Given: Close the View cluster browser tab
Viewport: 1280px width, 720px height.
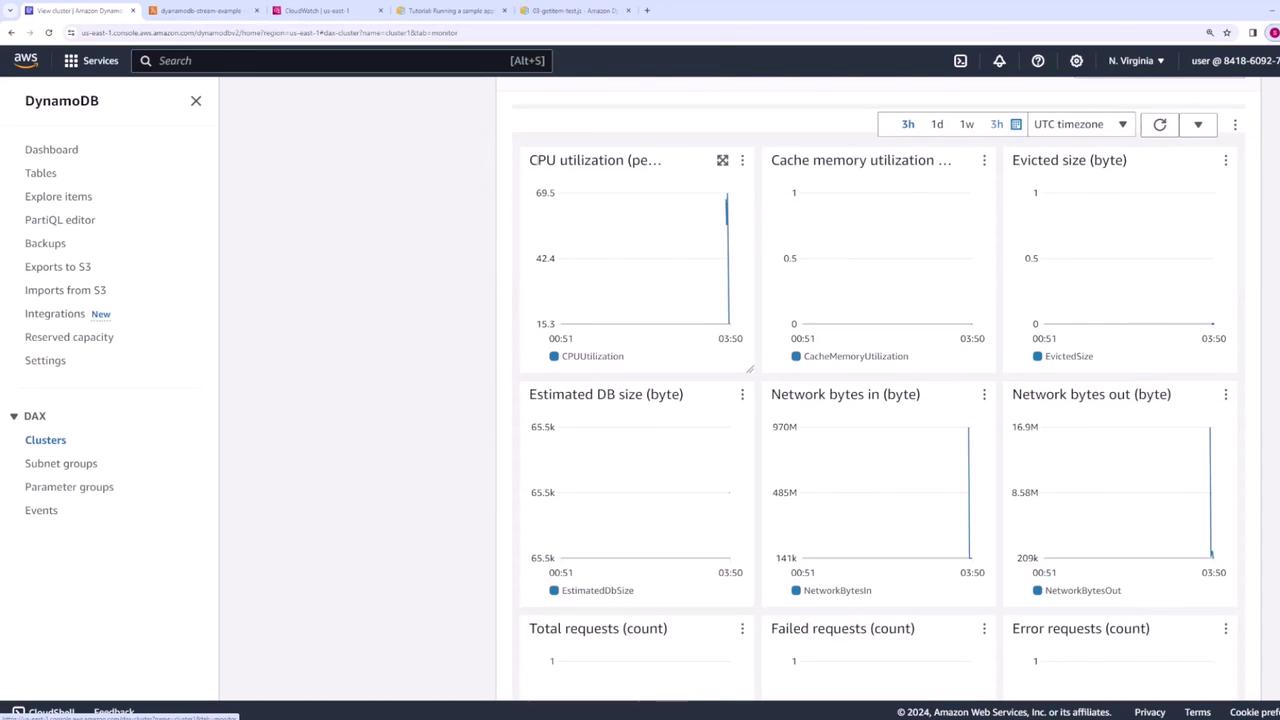Looking at the screenshot, I should [x=133, y=11].
